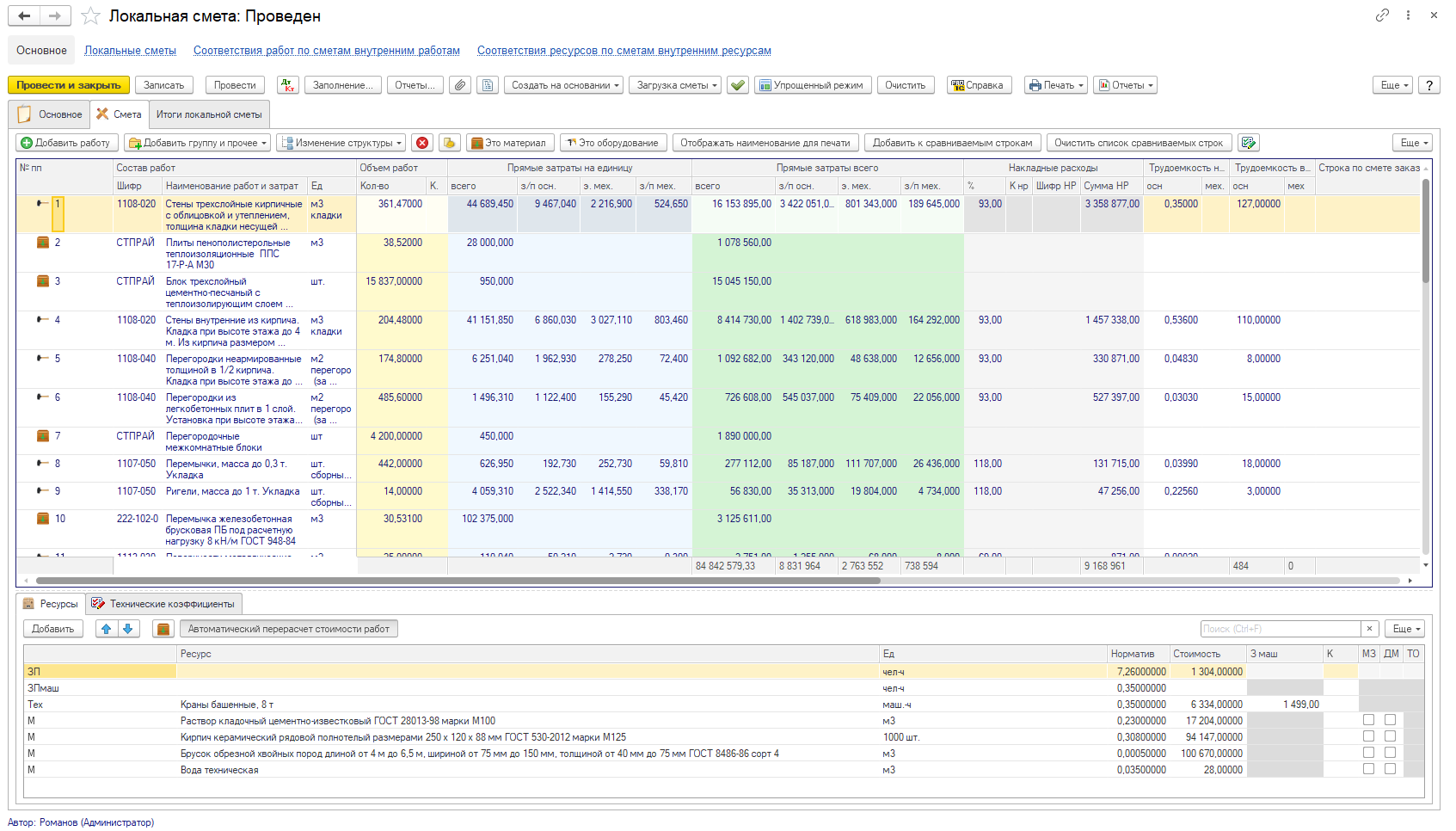Click the brown material box icon in resources toolbar
This screenshot has height=831, width=1456.
pos(163,629)
